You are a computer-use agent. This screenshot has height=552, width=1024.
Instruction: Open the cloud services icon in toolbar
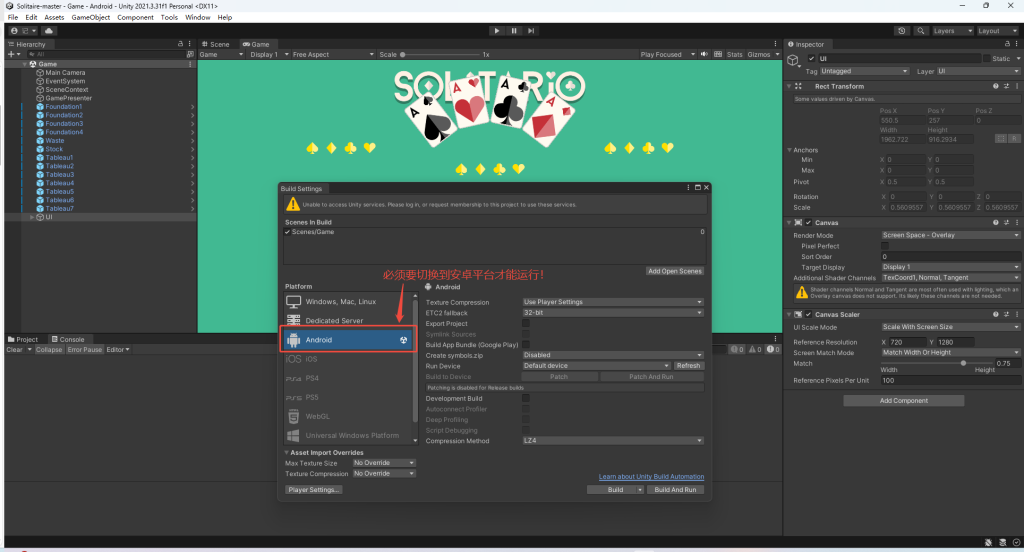click(x=48, y=31)
